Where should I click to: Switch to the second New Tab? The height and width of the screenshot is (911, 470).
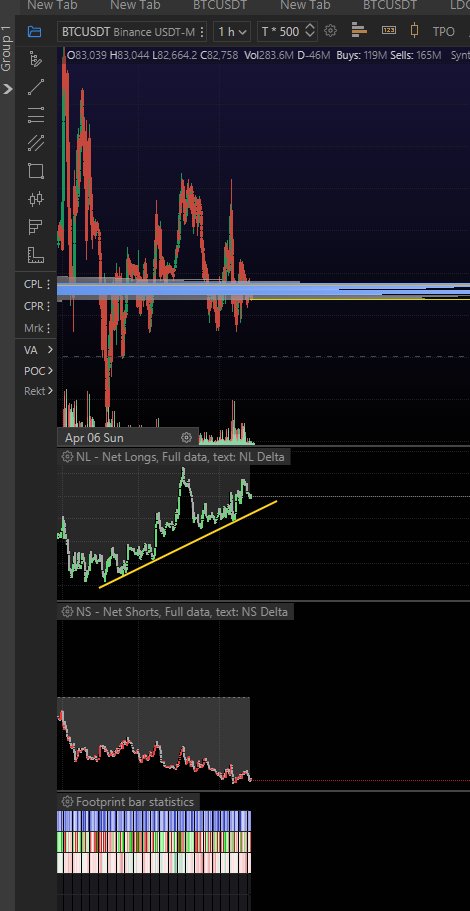(135, 5)
